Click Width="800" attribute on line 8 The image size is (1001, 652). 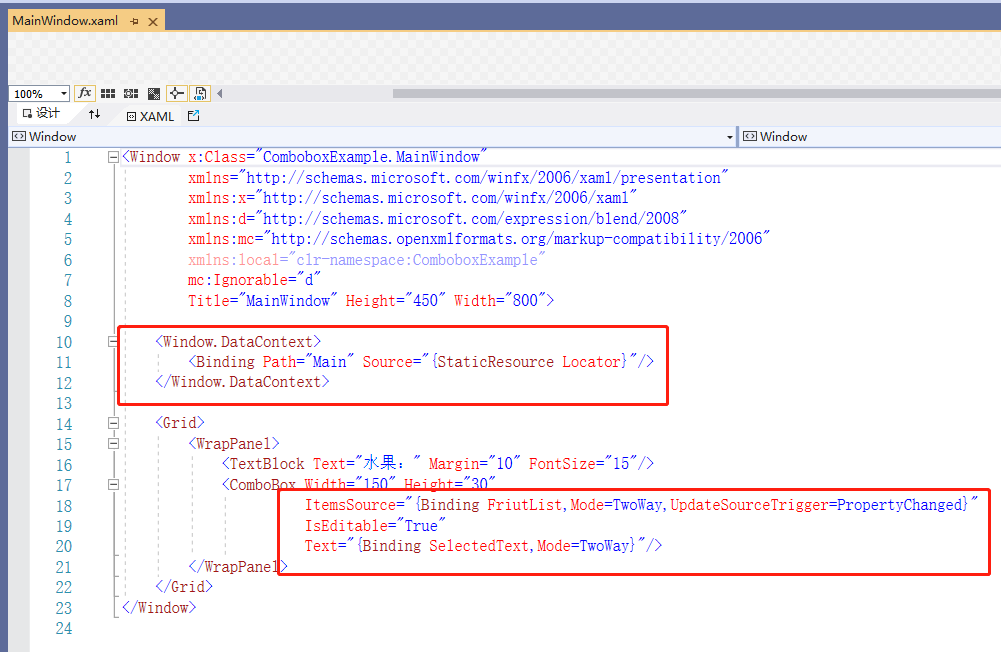pos(500,300)
